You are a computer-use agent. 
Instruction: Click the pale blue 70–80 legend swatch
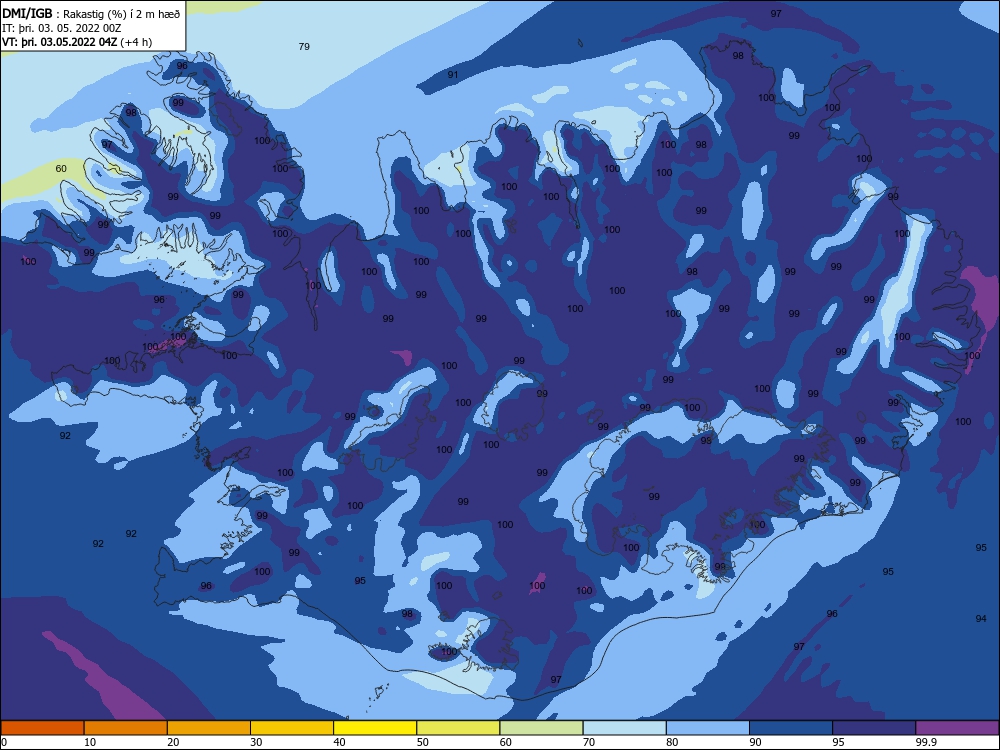click(624, 728)
